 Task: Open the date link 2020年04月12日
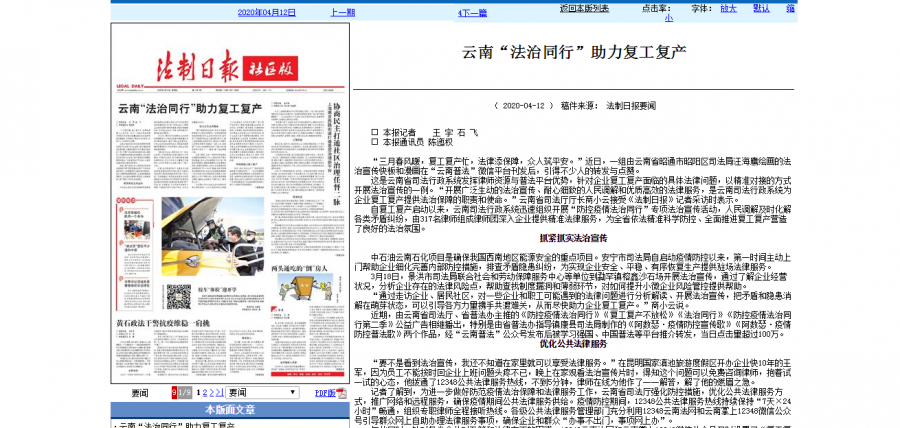pyautogui.click(x=267, y=13)
